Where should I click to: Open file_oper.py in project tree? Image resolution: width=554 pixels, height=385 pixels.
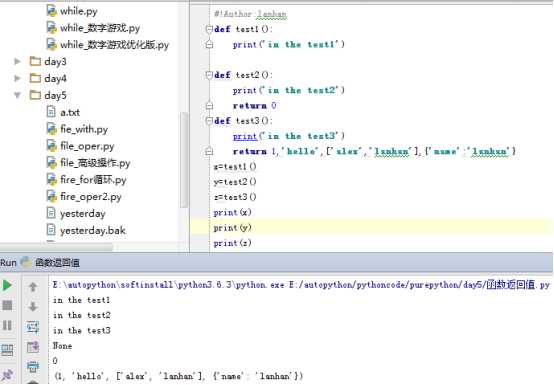87,146
